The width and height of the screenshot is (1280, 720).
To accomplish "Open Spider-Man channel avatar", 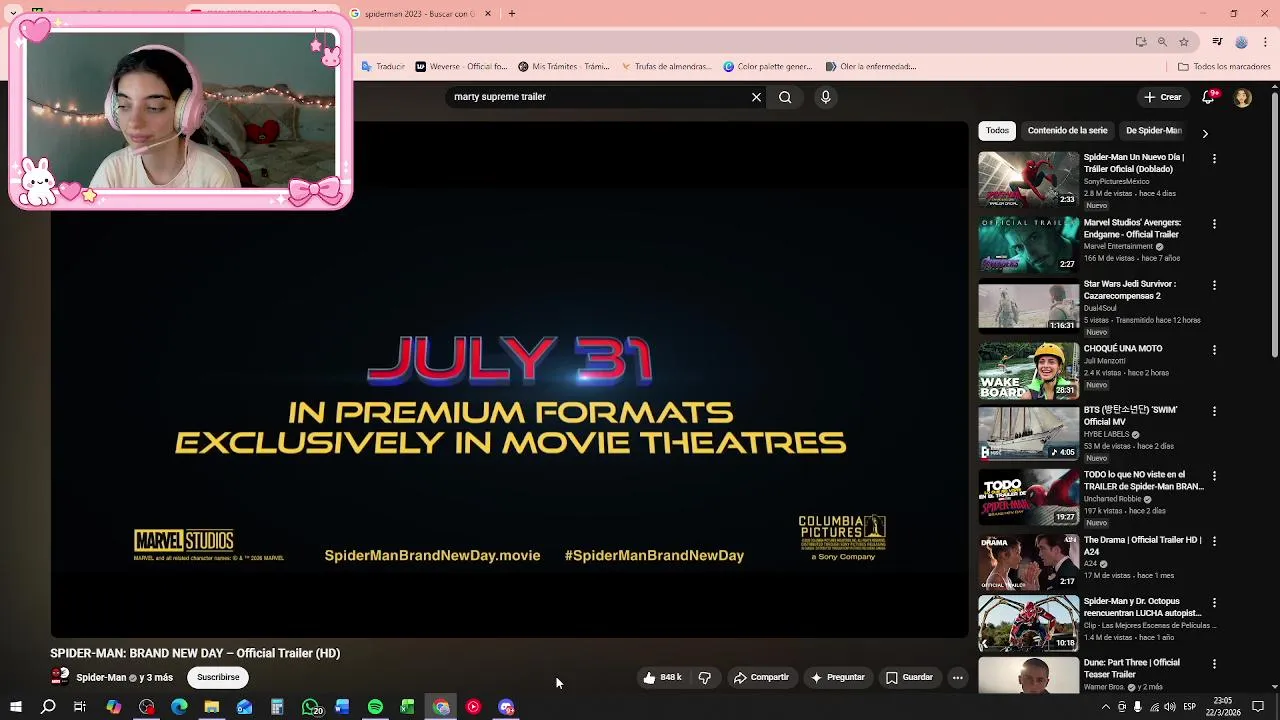I will [60, 677].
